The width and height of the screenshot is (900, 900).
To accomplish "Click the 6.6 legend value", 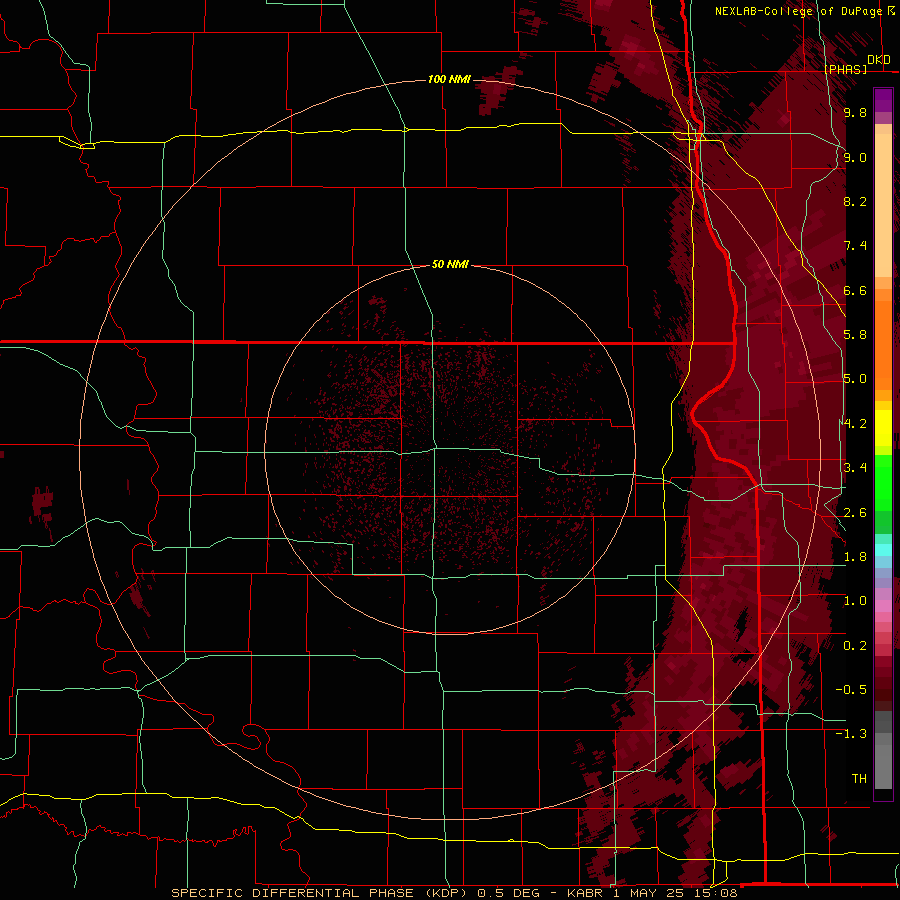I will pos(855,290).
